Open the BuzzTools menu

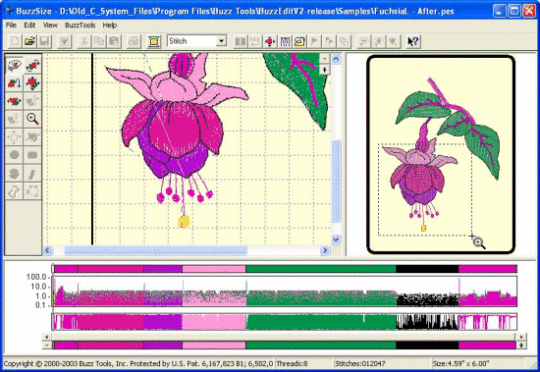coord(80,25)
